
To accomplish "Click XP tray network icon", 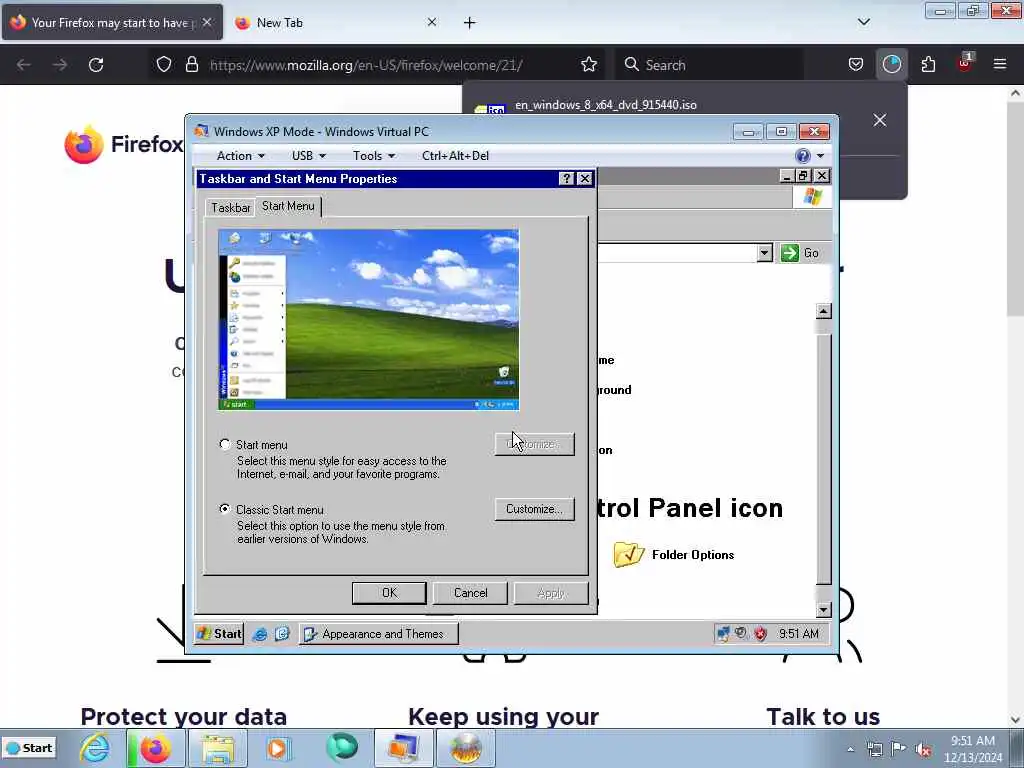I will tap(723, 633).
